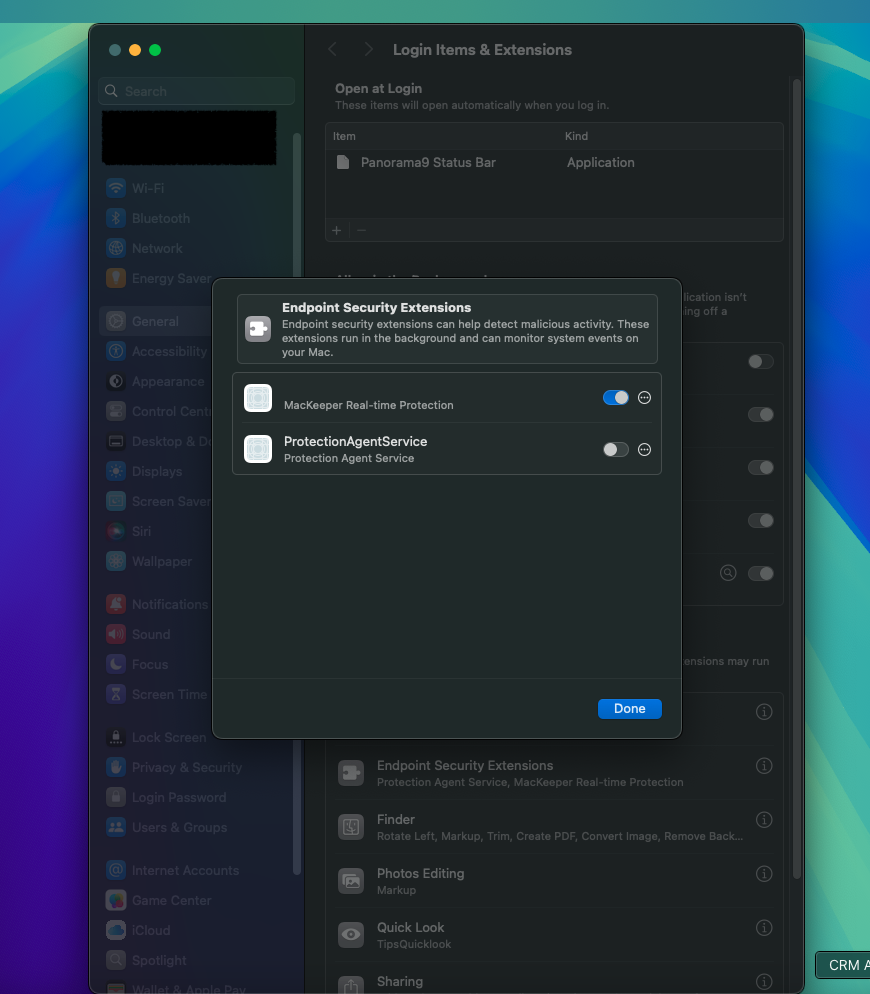
Task: Go forward using the toolbar forward arrow
Action: [368, 49]
